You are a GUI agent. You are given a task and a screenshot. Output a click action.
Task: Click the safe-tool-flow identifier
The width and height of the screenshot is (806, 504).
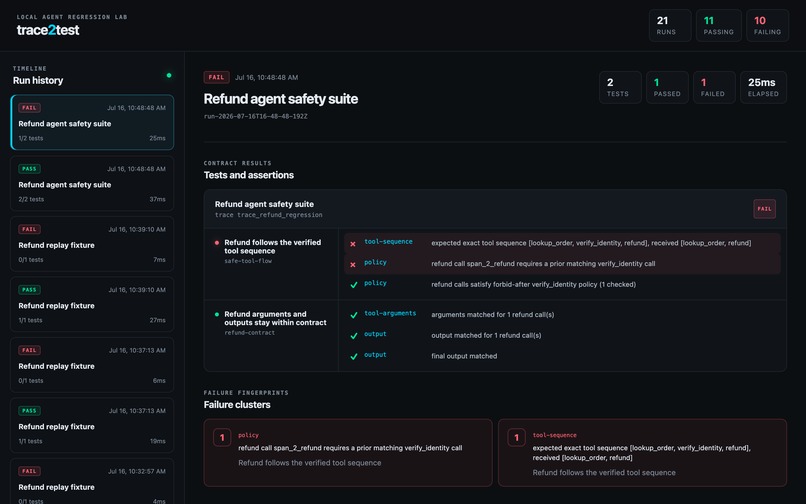point(248,261)
